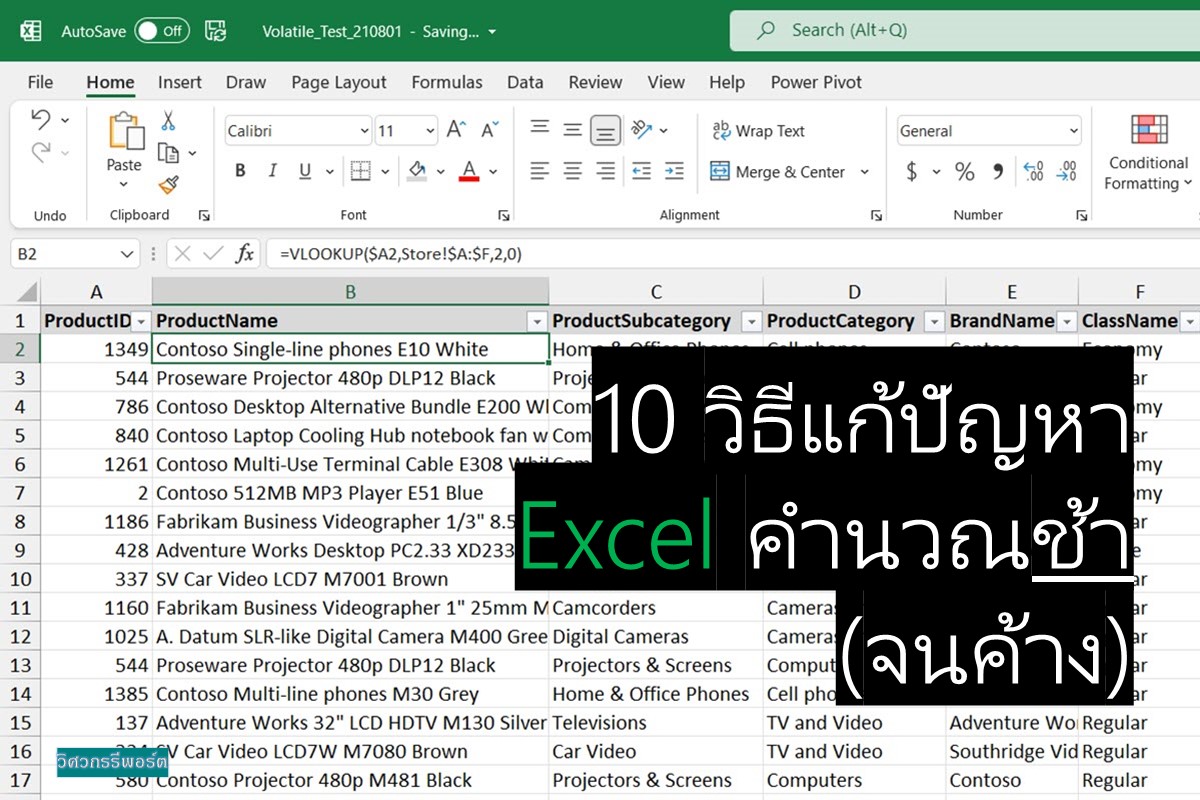Open the File menu
Image resolution: width=1200 pixels, height=800 pixels.
[x=41, y=82]
